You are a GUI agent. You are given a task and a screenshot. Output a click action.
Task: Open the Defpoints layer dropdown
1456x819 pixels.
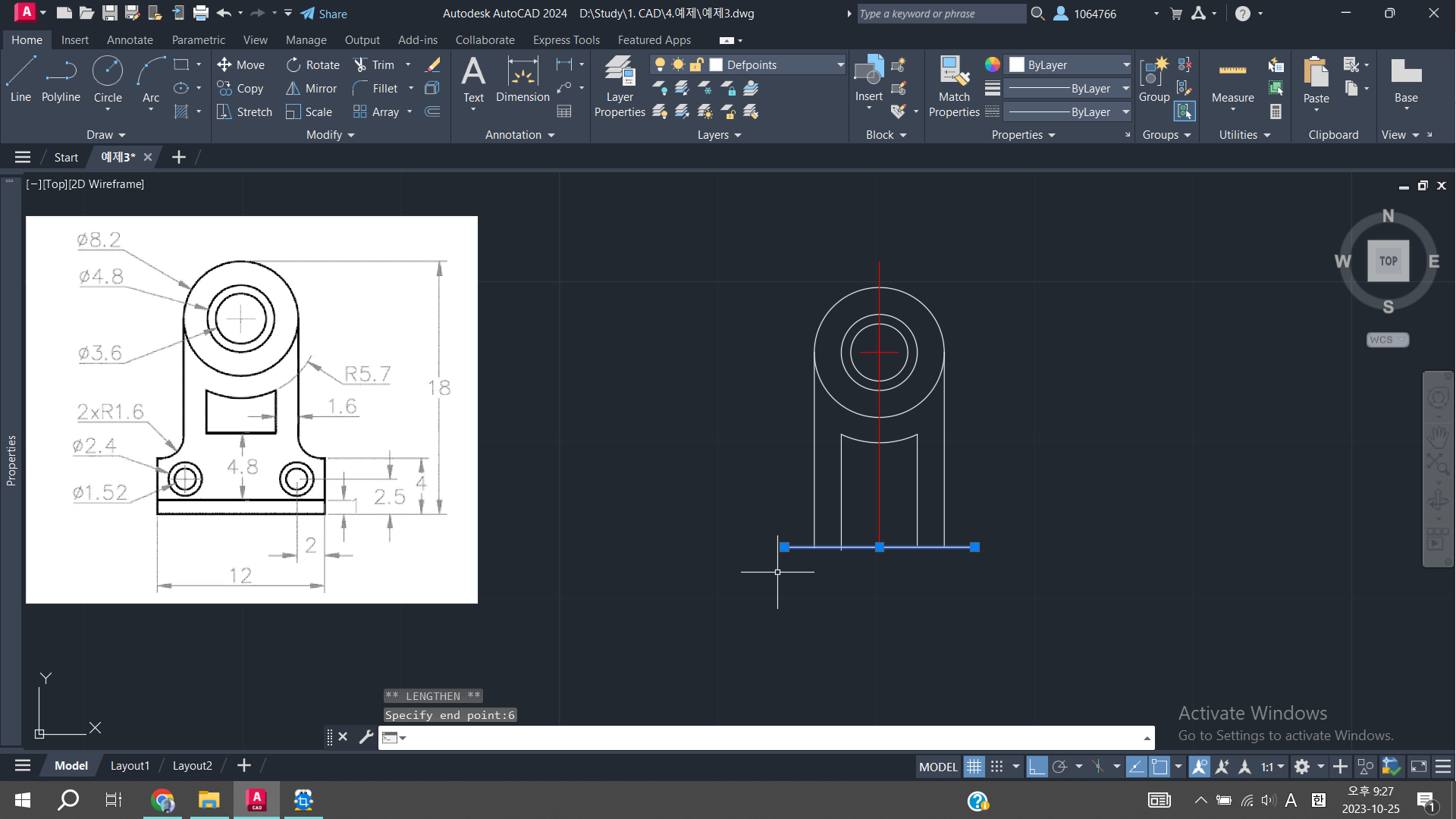840,65
